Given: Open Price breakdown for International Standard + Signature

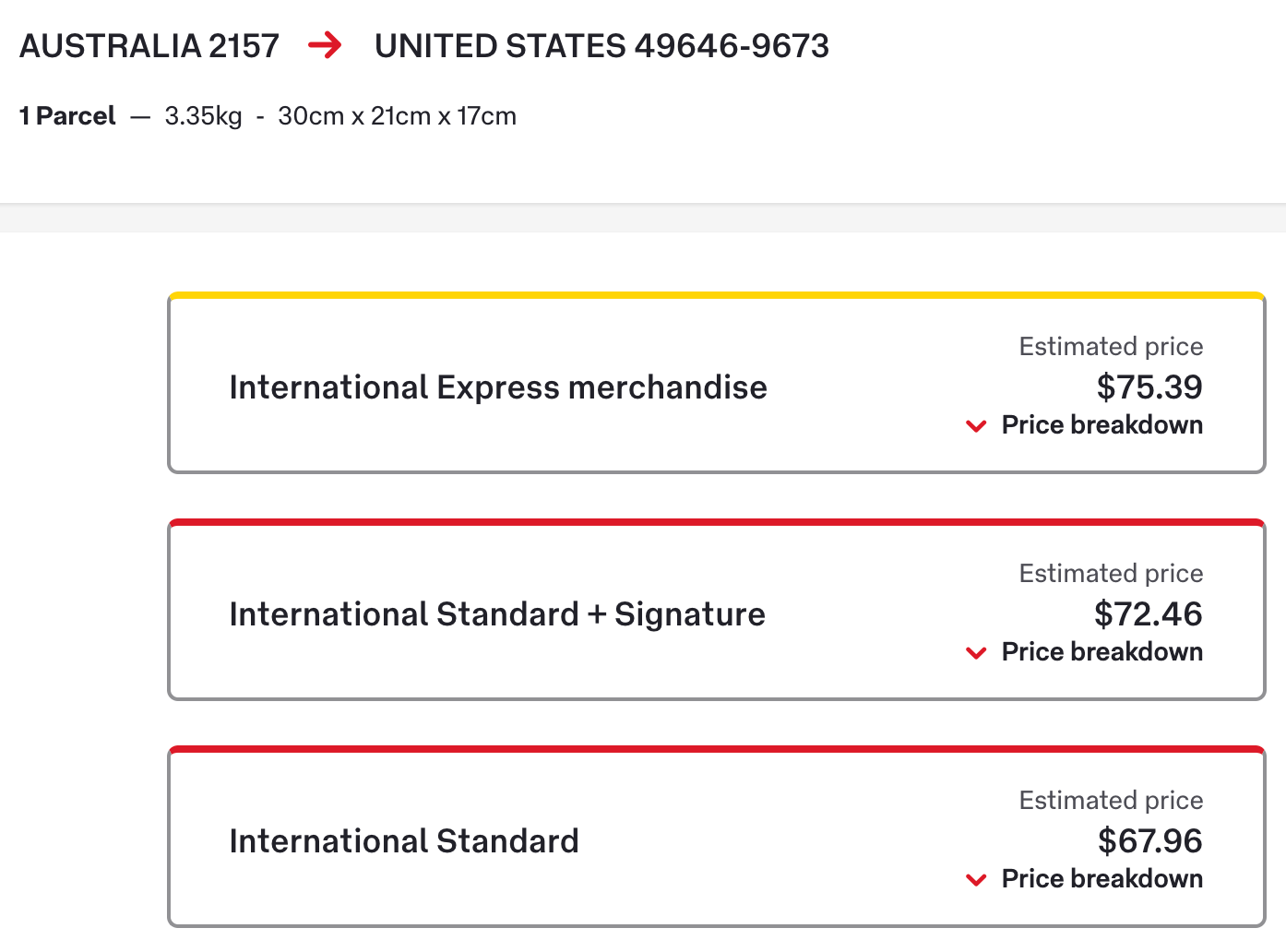Looking at the screenshot, I should click(1101, 652).
